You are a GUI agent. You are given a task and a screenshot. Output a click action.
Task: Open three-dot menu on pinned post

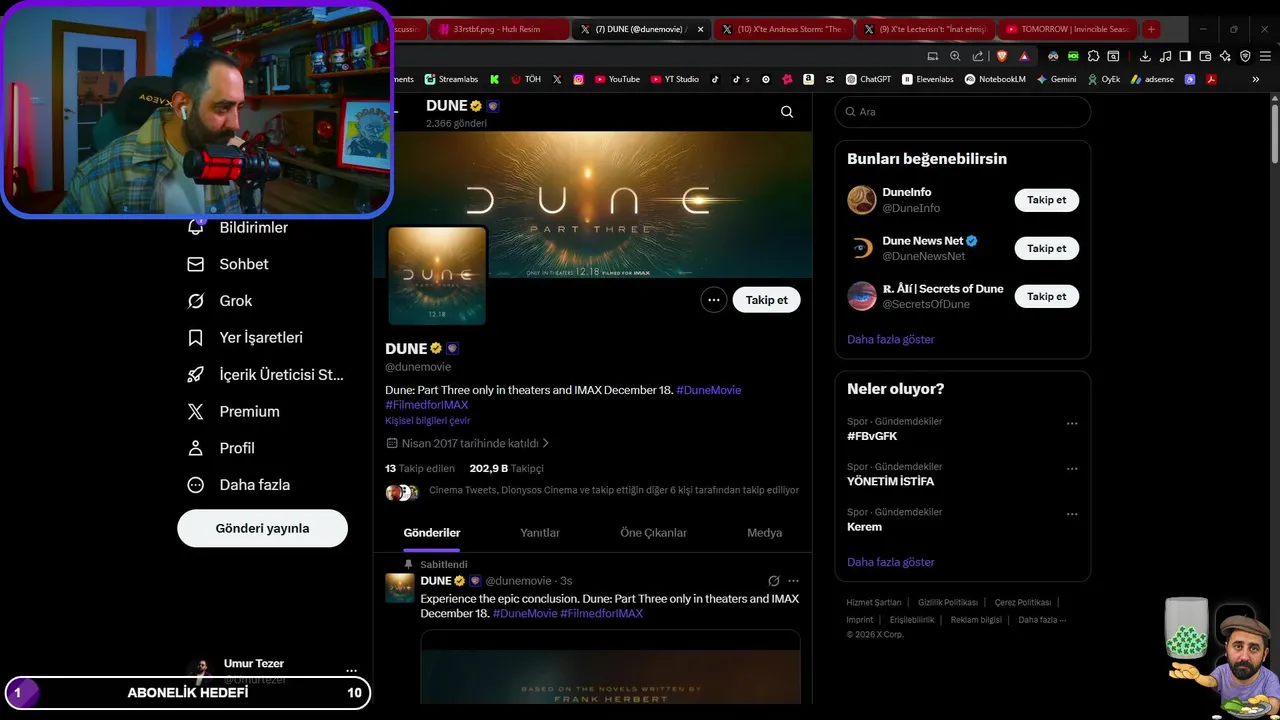click(x=793, y=581)
